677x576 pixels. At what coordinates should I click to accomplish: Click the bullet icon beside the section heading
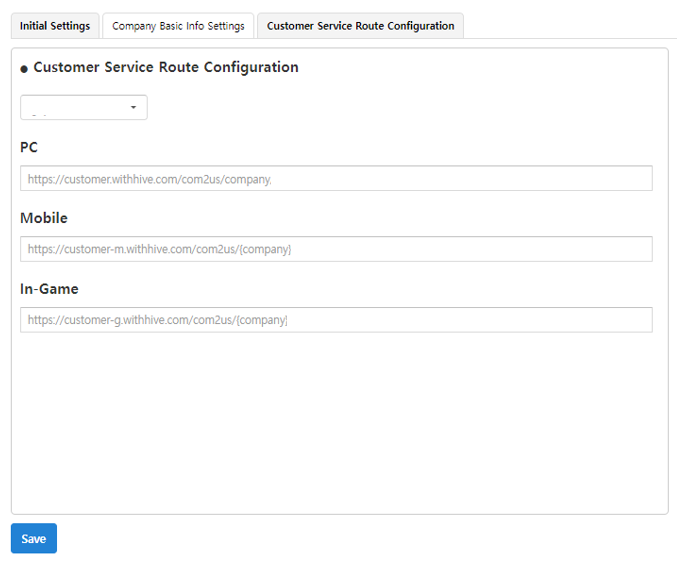pos(24,69)
